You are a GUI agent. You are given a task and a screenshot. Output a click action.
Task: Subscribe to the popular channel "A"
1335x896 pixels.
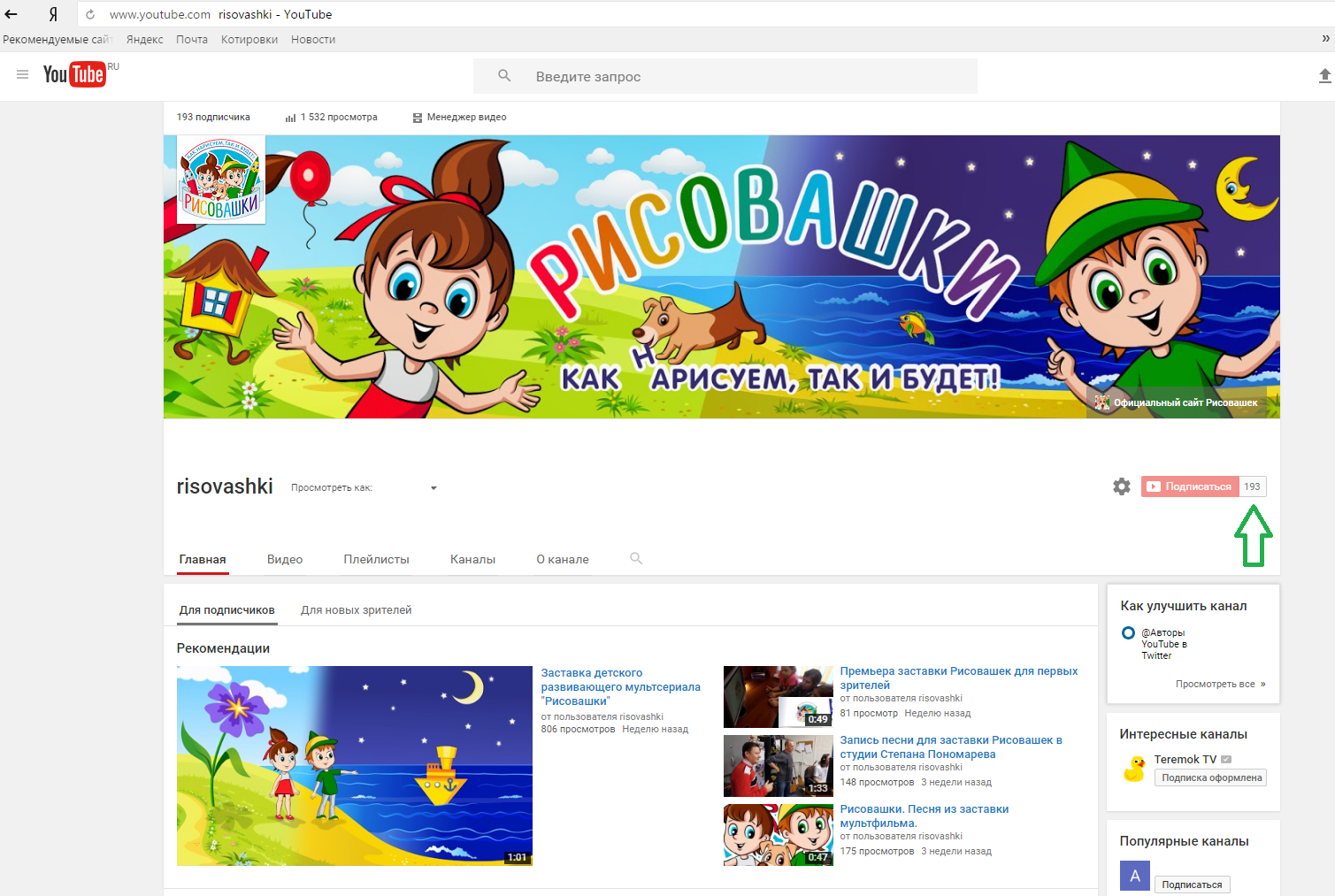(1192, 885)
